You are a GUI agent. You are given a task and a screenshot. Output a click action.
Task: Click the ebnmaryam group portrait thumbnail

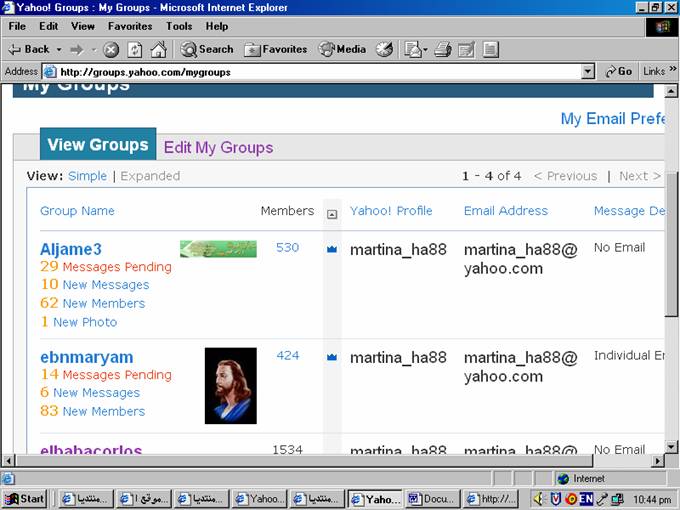(x=231, y=386)
